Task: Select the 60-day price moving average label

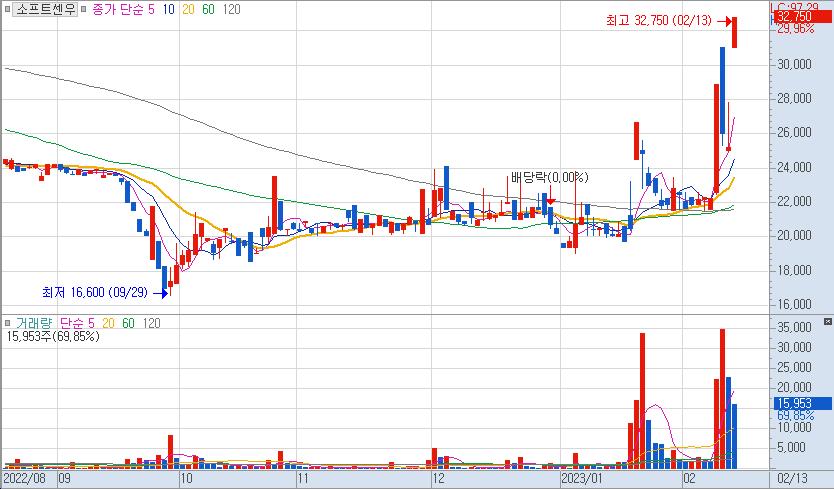Action: tap(208, 9)
